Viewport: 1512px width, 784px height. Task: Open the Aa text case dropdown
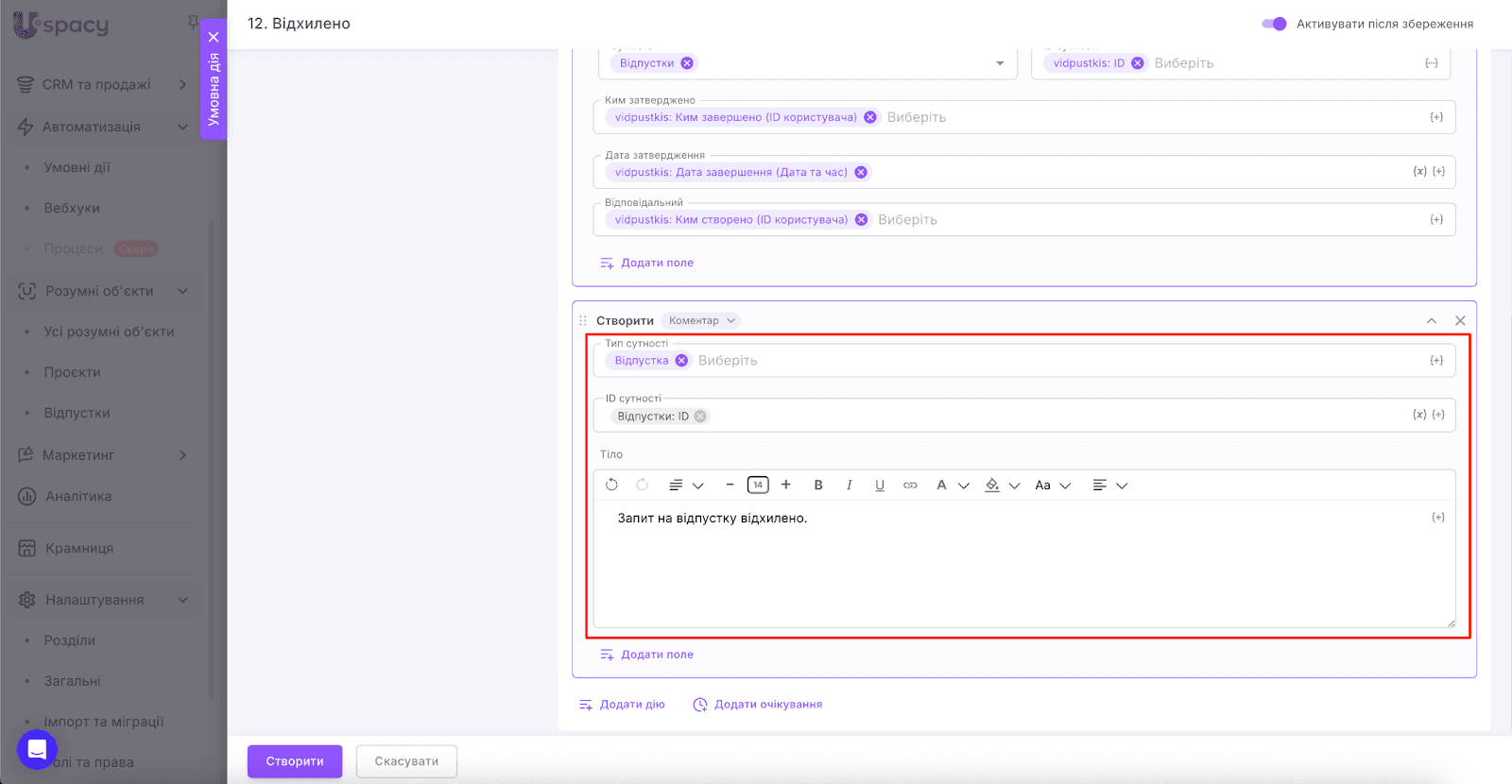pos(1052,485)
